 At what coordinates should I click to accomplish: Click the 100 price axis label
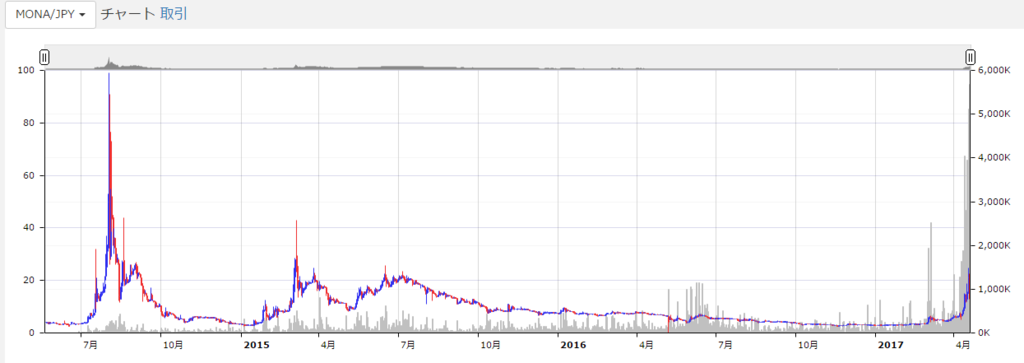coord(26,70)
